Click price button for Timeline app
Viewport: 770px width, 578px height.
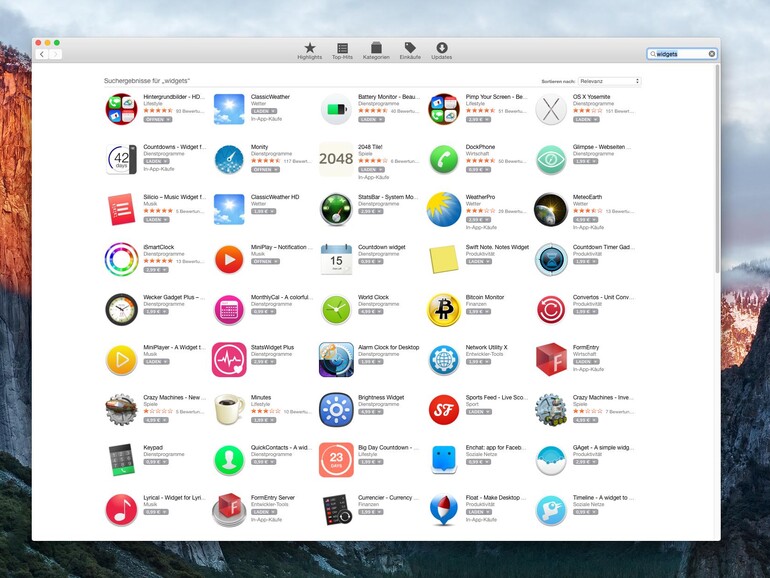(x=585, y=512)
